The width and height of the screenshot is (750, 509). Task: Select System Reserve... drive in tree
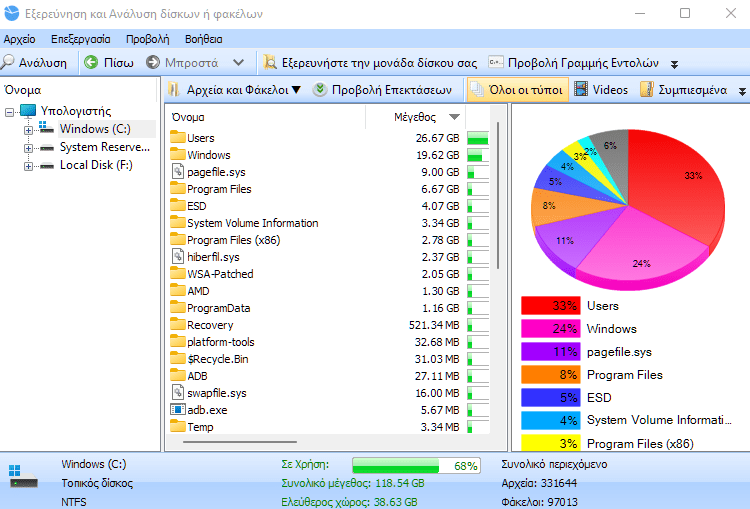click(x=105, y=147)
